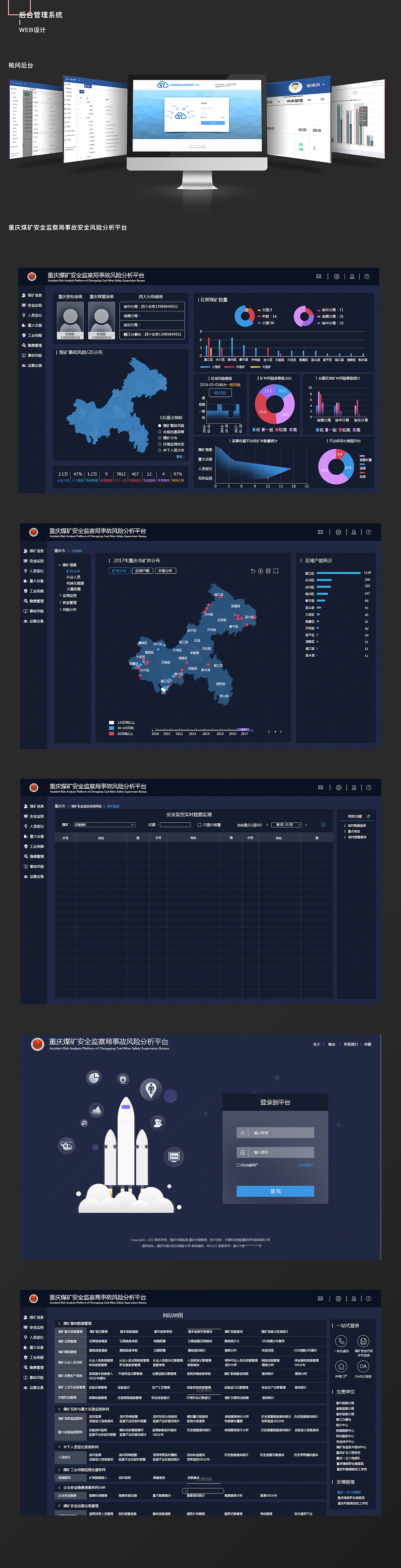The width and height of the screenshot is (401, 1568).
Task: Click right arrow next to map year timeline
Action: pos(280,732)
